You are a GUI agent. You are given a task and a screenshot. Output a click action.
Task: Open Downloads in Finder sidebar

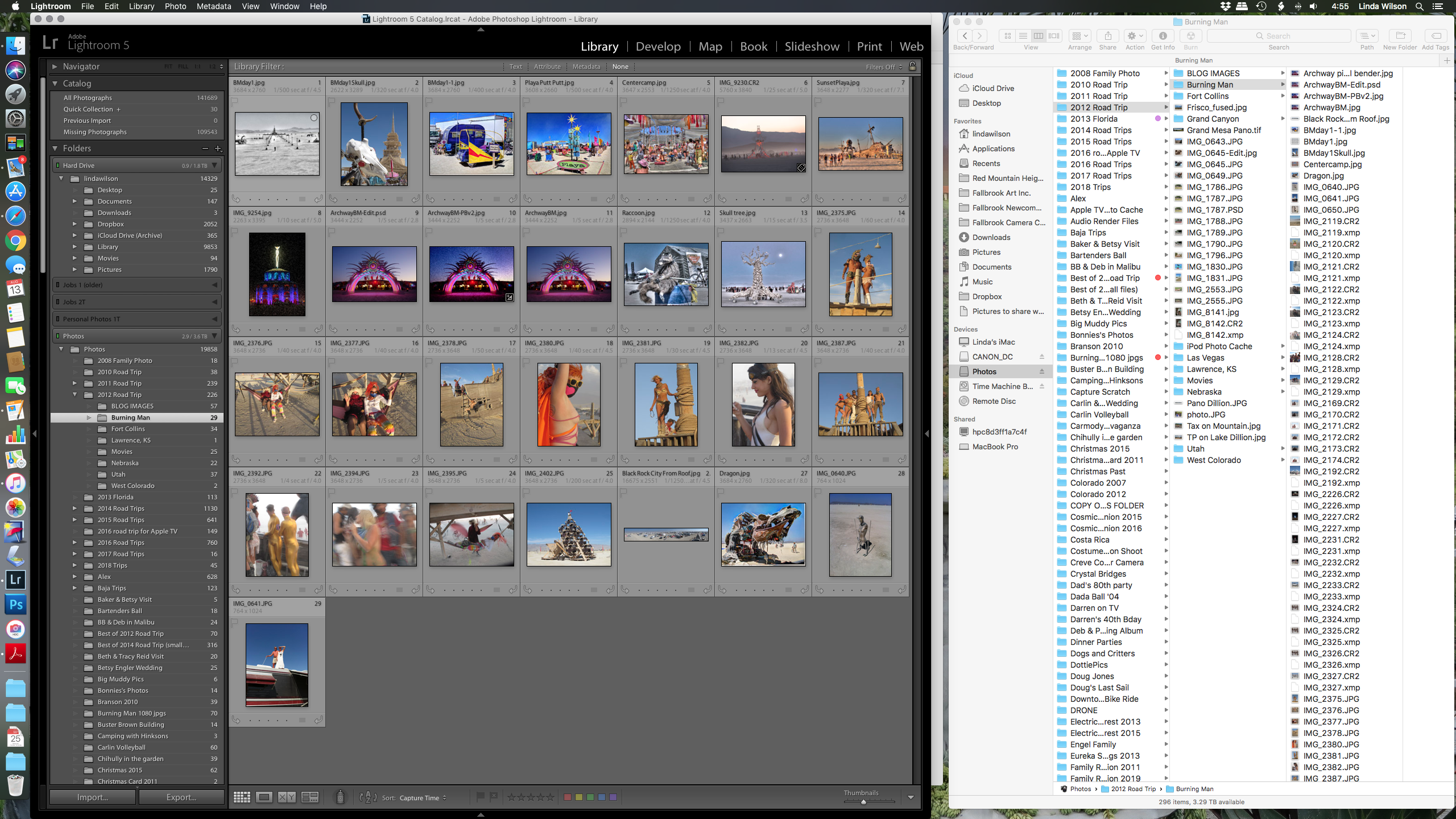[991, 237]
